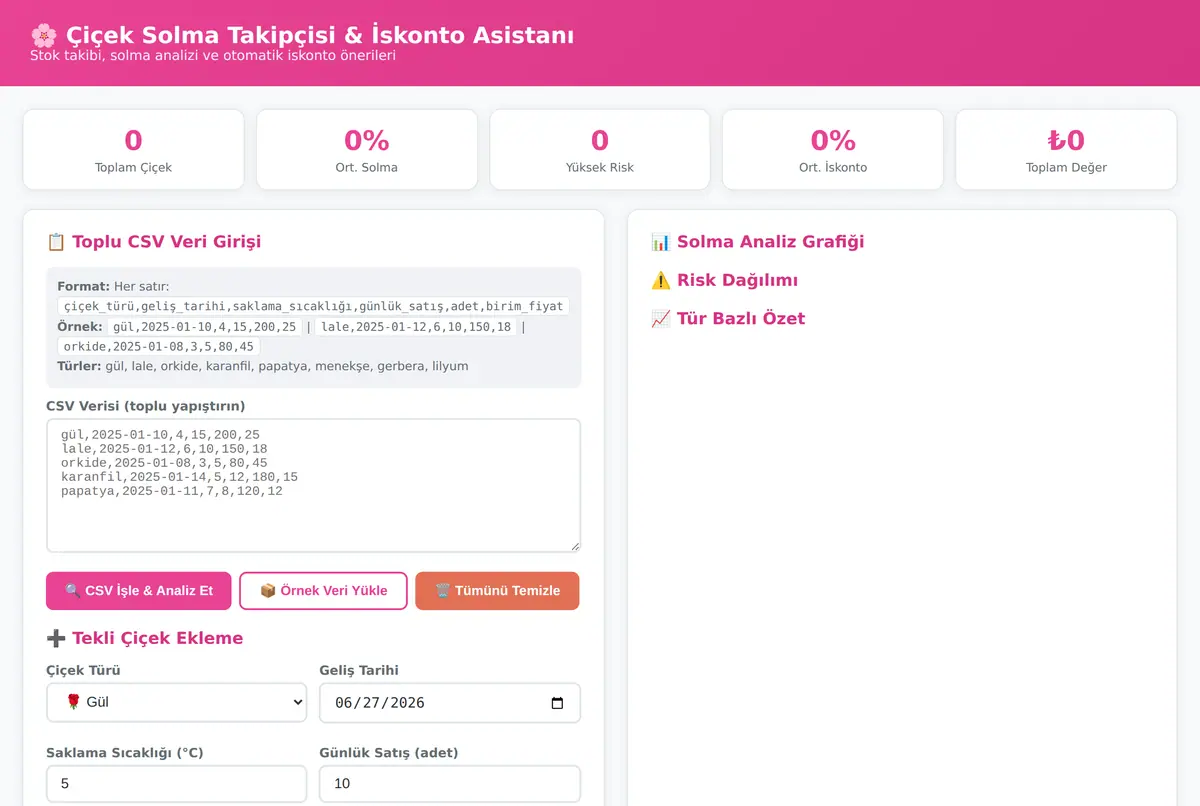Click the Günlük Satış (adet) input
This screenshot has width=1200, height=806.
tap(450, 784)
